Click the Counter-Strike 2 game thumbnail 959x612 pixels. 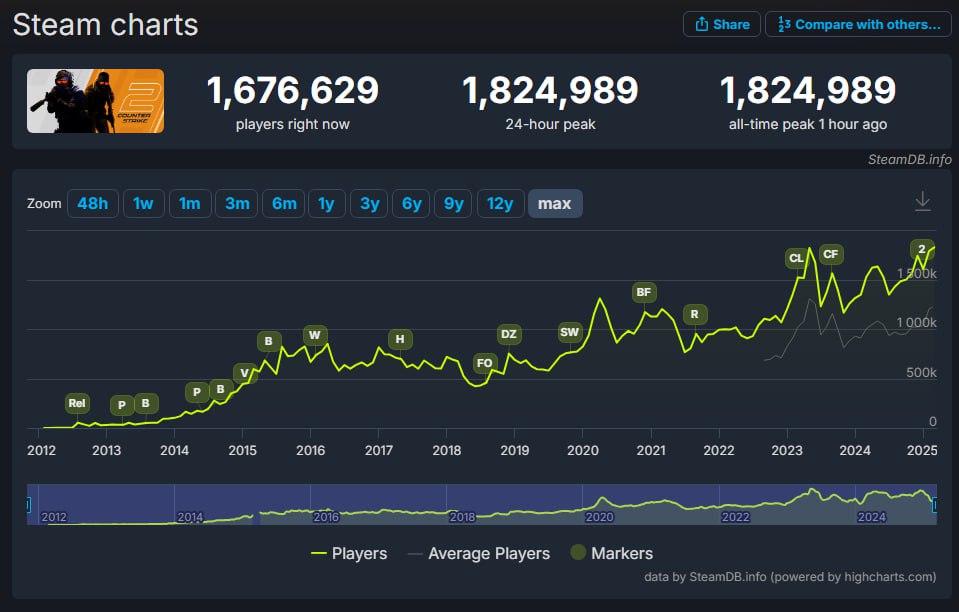96,101
